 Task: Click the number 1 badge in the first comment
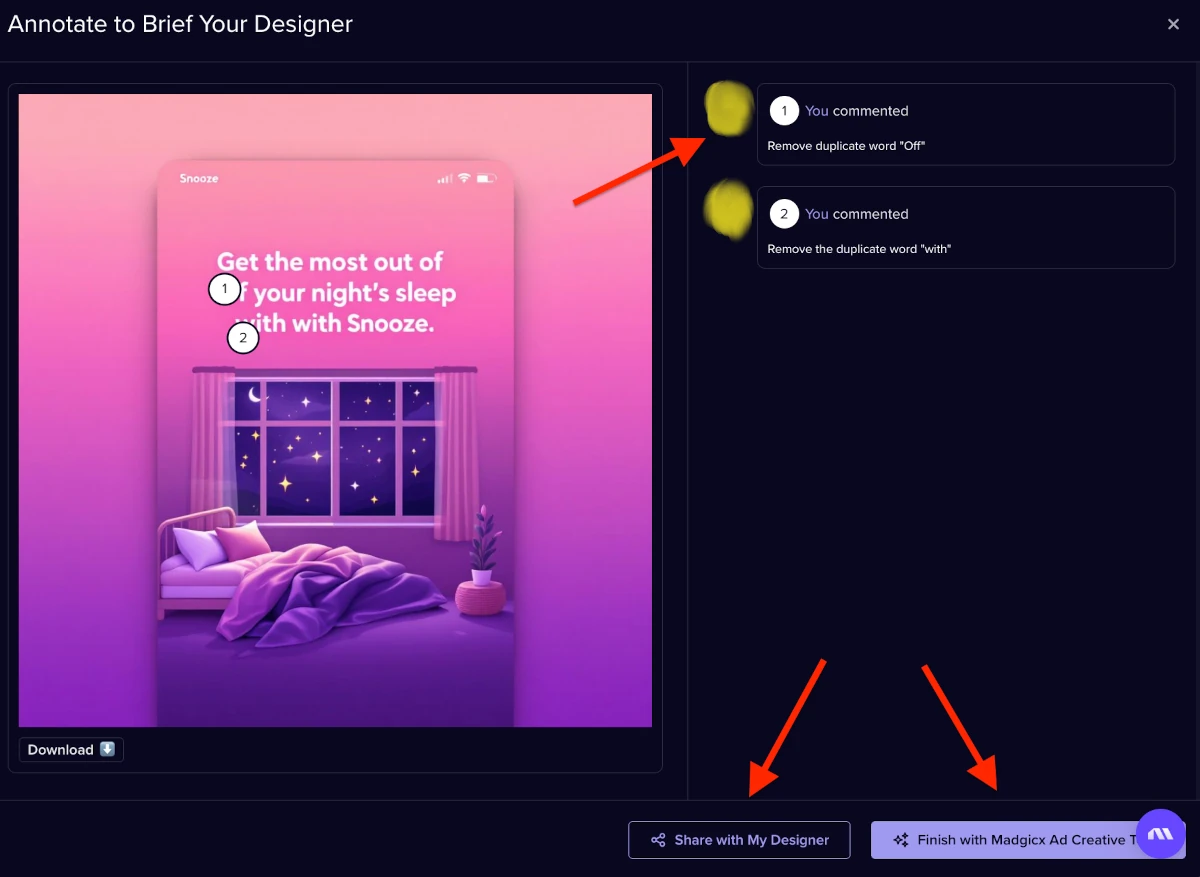[784, 111]
